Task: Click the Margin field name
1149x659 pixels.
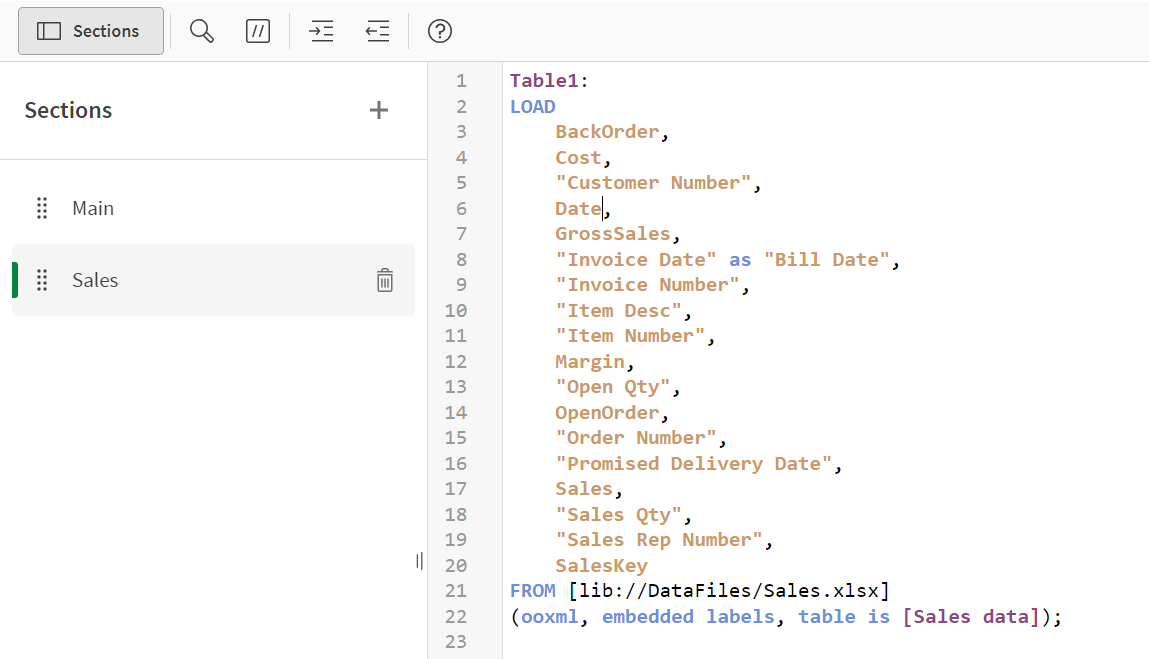Action: (x=590, y=361)
